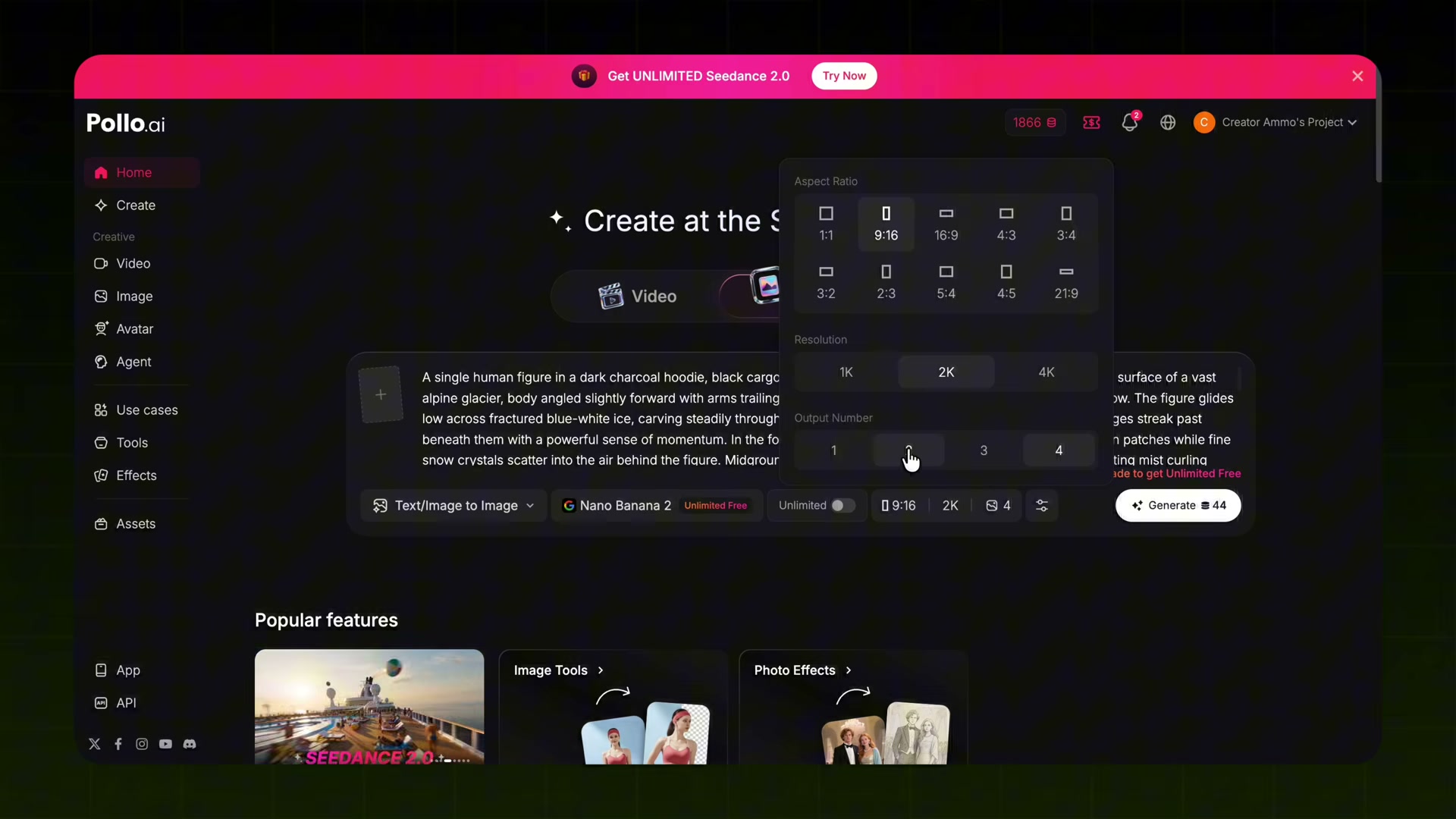Screen dimensions: 1456x819
Task: Toggle the Unlimited switch
Action: pos(843,506)
